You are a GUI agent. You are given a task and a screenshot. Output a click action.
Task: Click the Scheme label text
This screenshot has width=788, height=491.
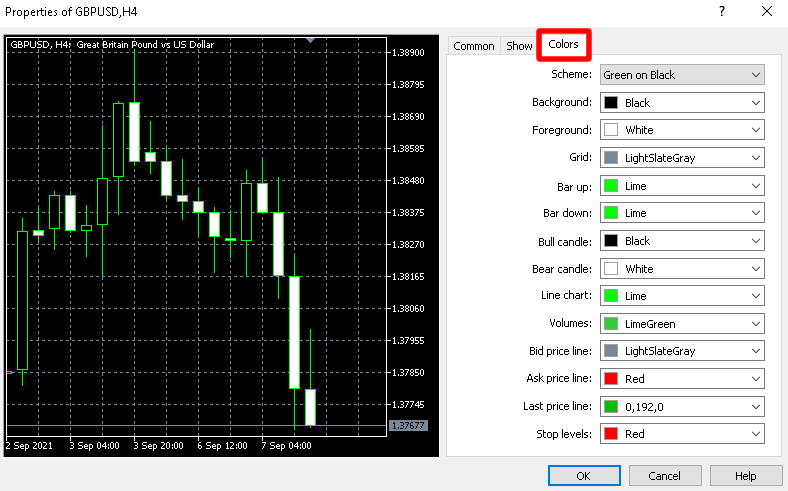[571, 74]
